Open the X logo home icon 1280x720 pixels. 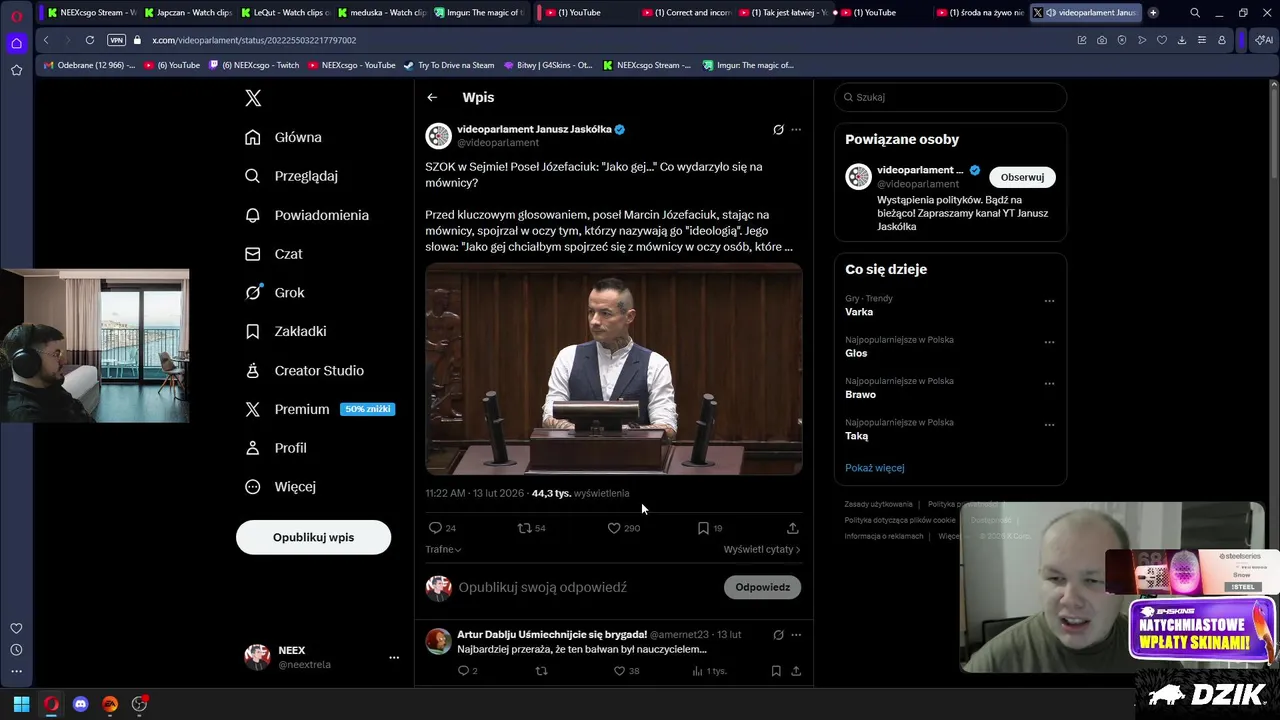253,98
